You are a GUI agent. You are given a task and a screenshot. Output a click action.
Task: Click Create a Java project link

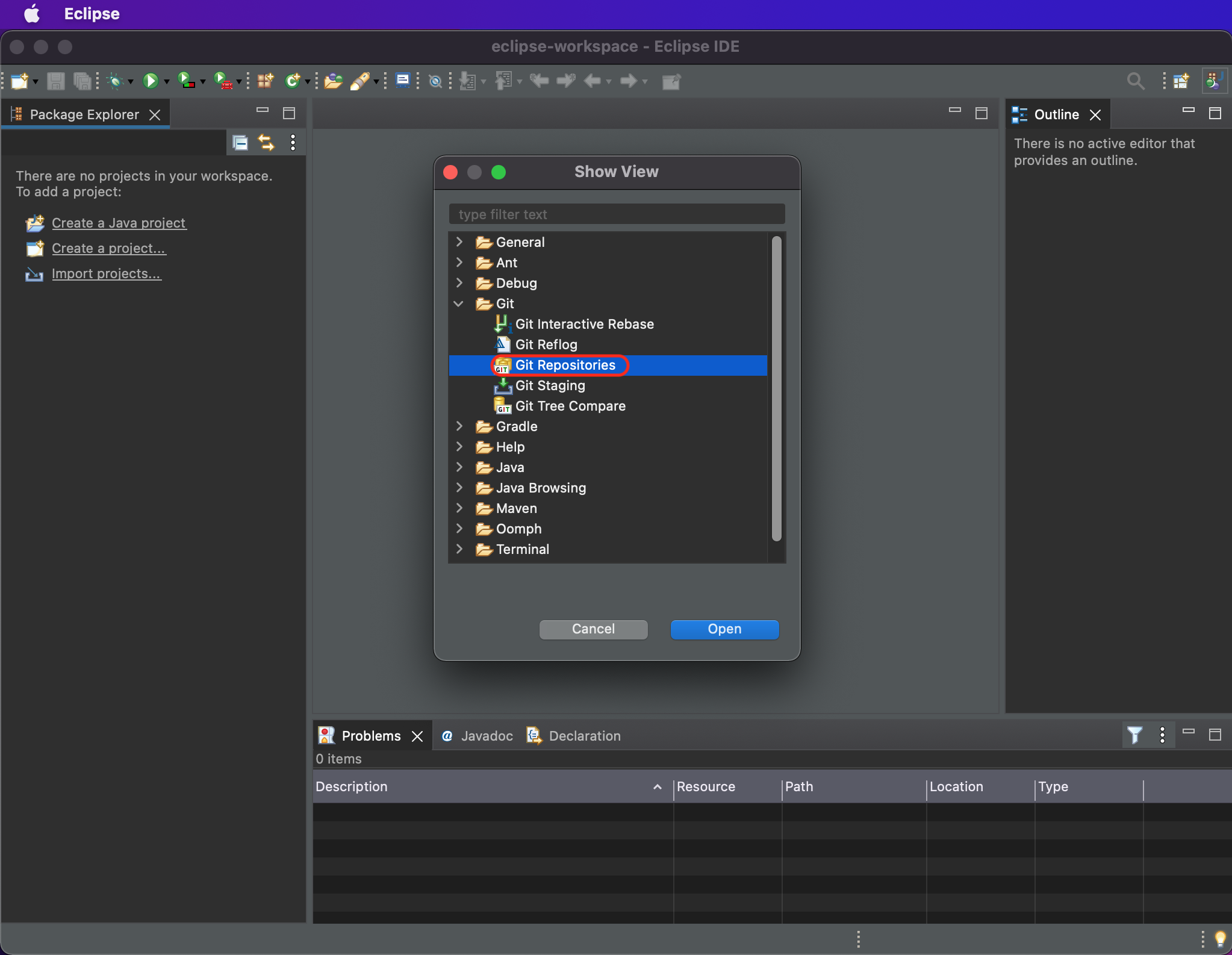(x=119, y=223)
